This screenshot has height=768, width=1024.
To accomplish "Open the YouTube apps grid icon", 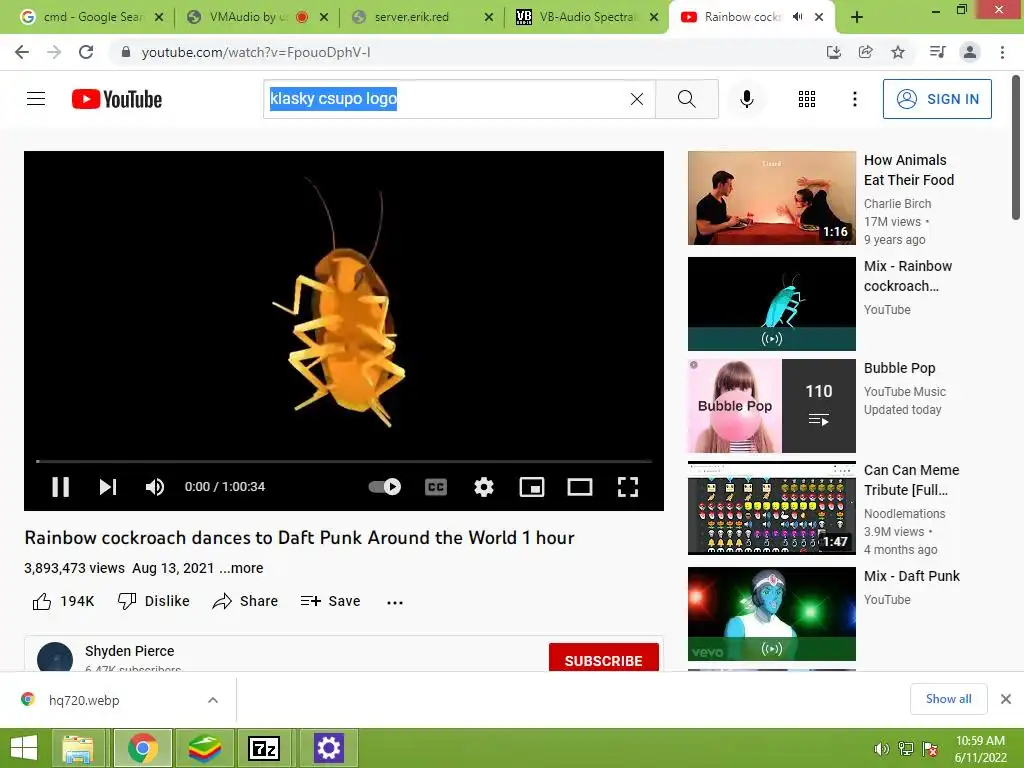I will pos(807,99).
